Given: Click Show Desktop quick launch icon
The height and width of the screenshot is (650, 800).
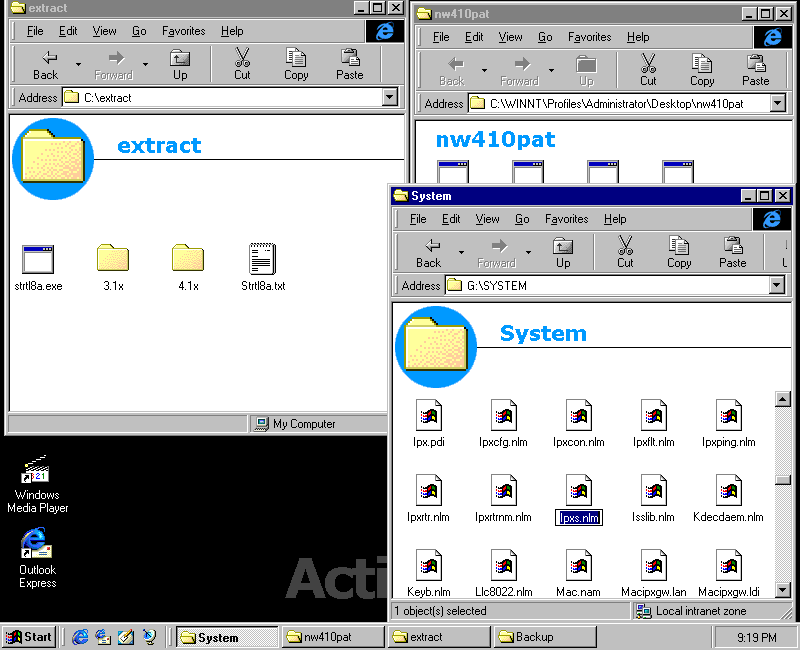Looking at the screenshot, I should tap(126, 637).
